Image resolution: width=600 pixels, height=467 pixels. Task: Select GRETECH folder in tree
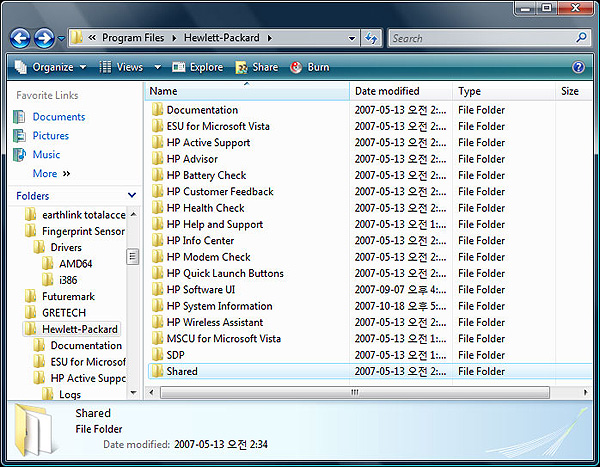pos(55,313)
